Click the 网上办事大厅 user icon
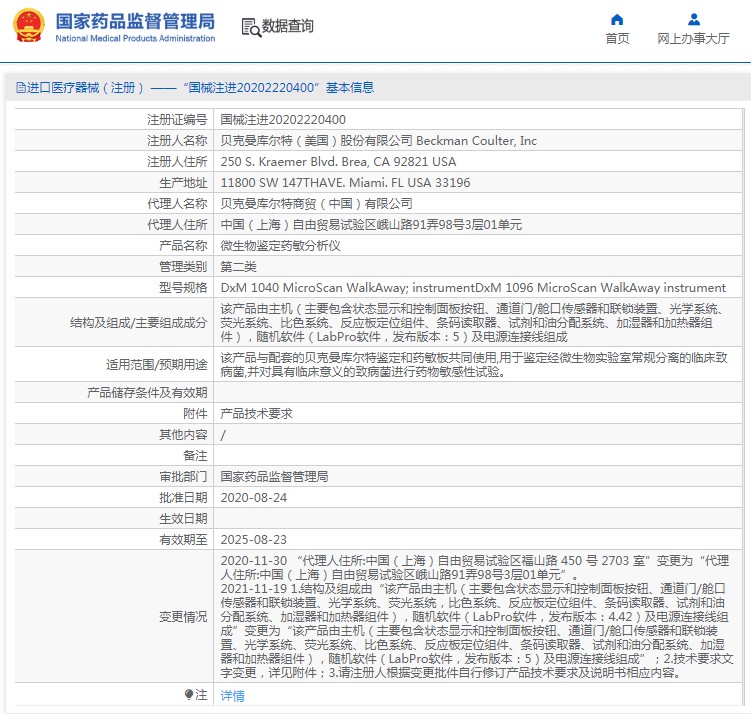The width and height of the screenshot is (751, 714). click(694, 20)
